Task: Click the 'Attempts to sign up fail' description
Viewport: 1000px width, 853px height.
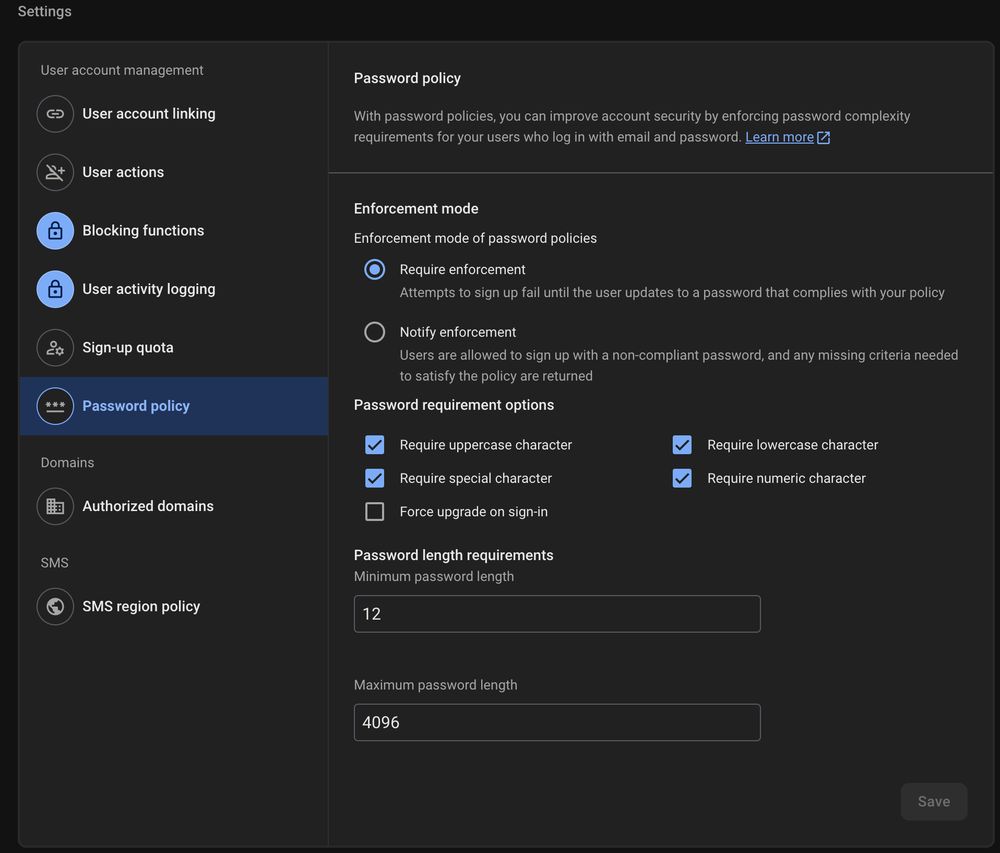Action: (672, 293)
